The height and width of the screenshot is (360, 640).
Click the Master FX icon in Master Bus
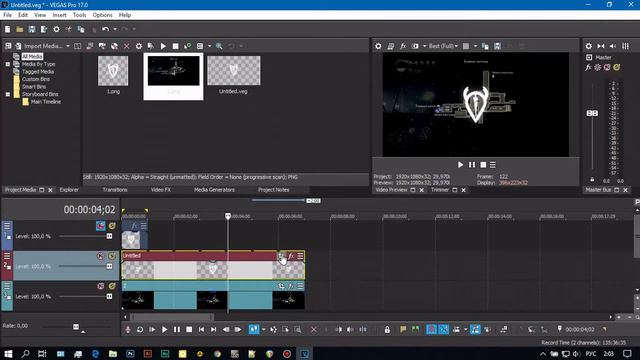588,67
